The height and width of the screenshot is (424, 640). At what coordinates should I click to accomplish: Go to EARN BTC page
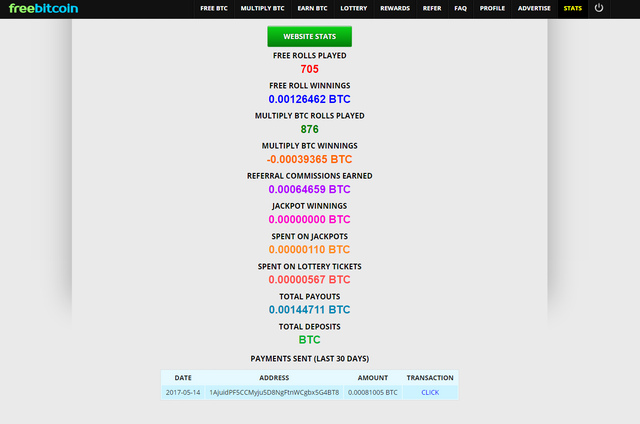312,8
